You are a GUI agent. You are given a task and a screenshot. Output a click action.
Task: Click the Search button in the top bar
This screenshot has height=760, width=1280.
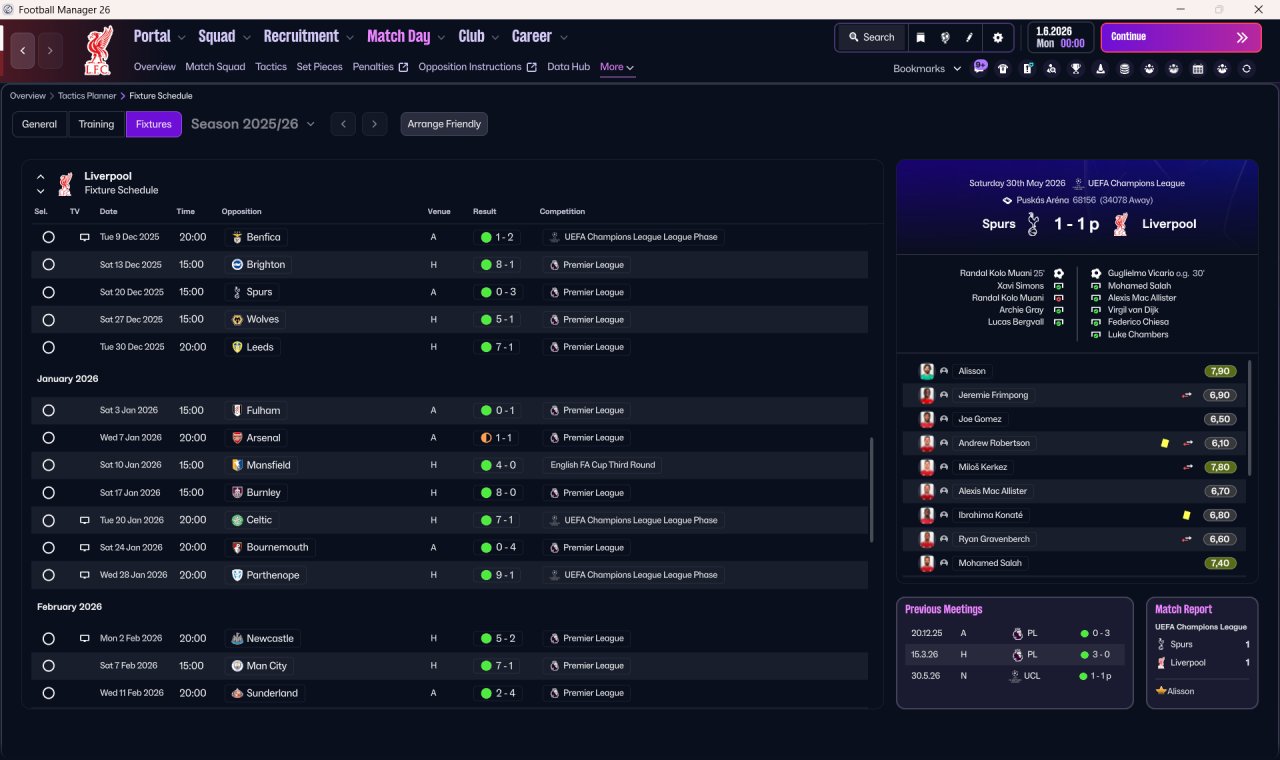pyautogui.click(x=871, y=37)
